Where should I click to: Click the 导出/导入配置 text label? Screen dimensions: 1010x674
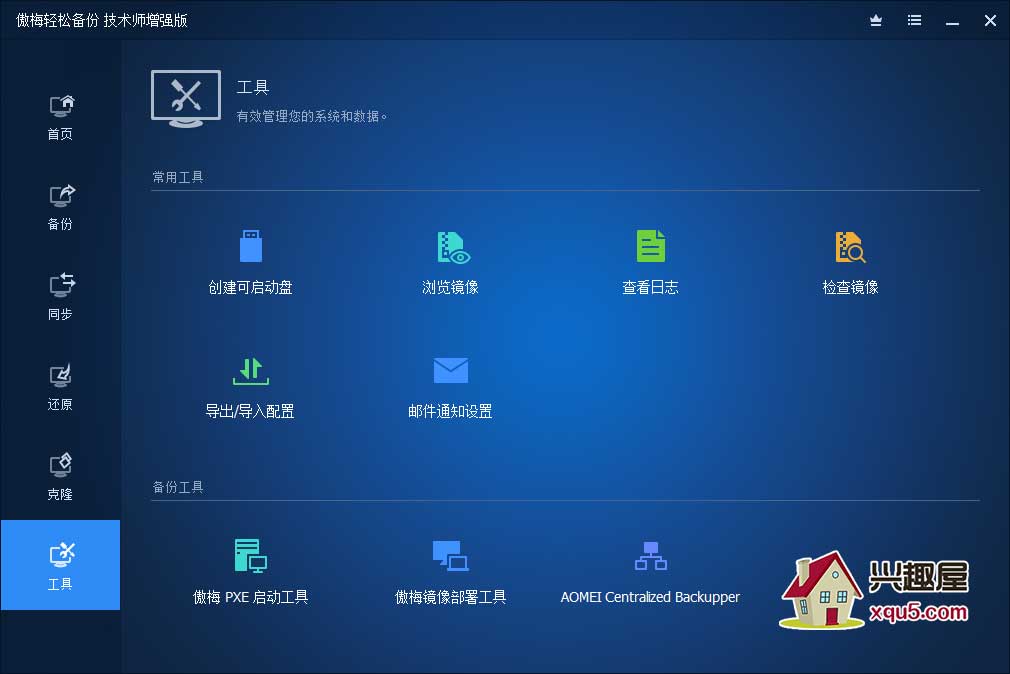(250, 411)
